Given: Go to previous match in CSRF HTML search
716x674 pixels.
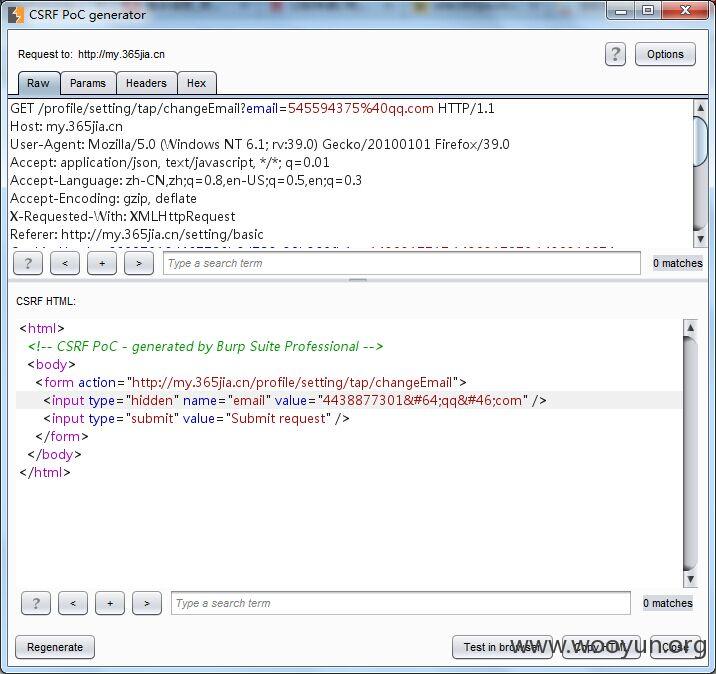Looking at the screenshot, I should pyautogui.click(x=73, y=603).
